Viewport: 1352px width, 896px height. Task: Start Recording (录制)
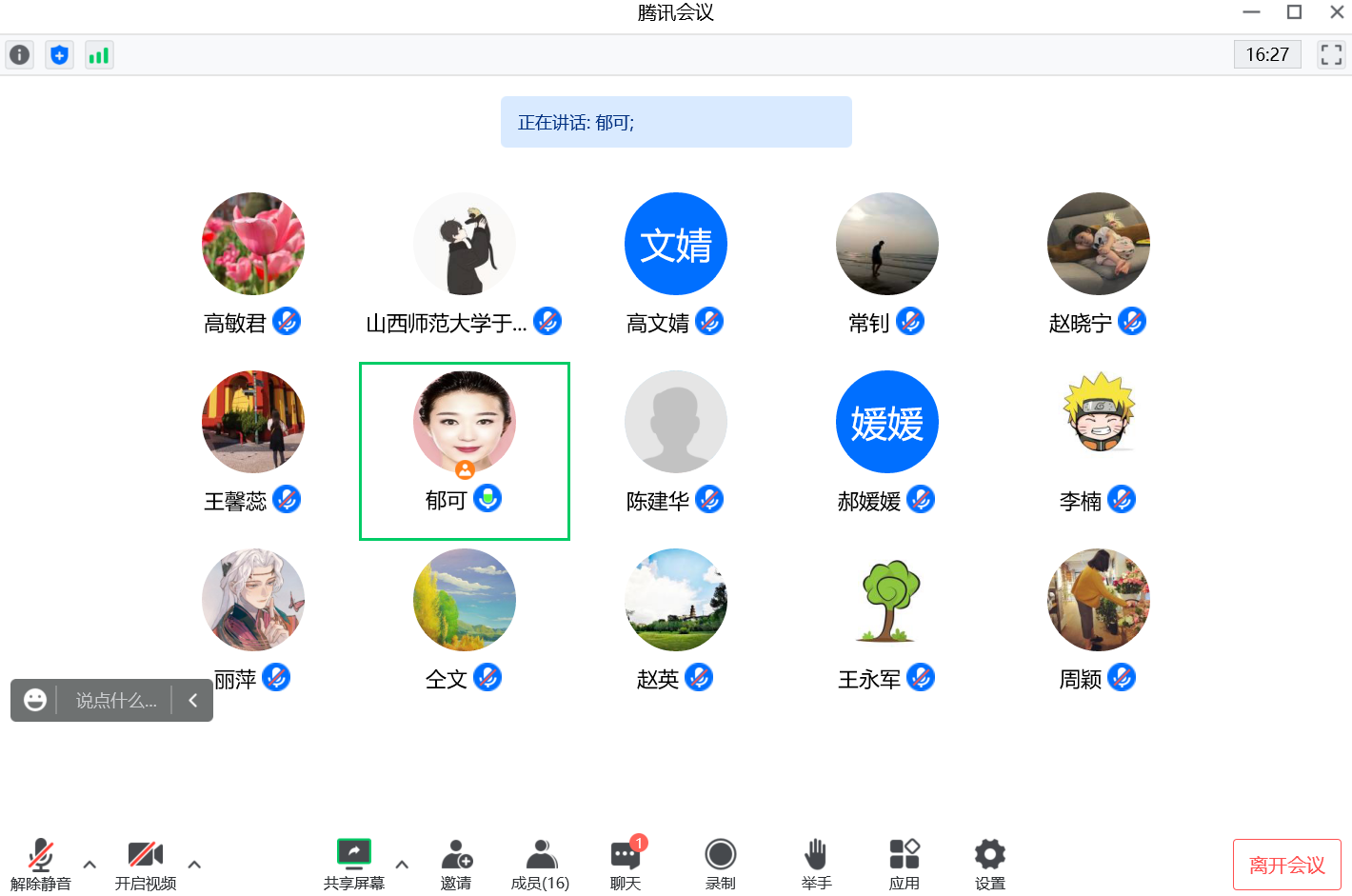pyautogui.click(x=721, y=864)
